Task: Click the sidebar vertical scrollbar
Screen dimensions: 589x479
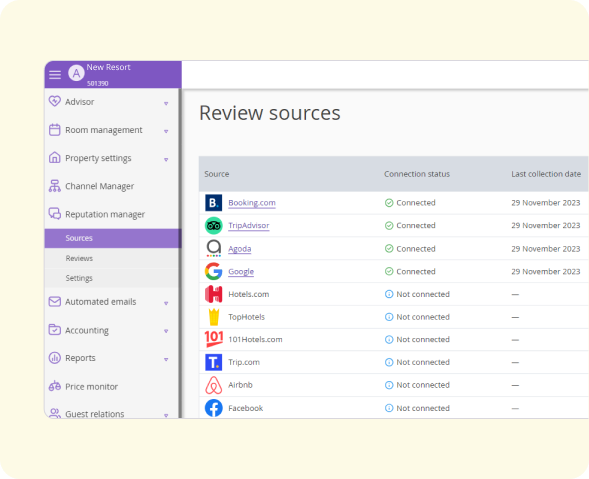Action: [180, 253]
